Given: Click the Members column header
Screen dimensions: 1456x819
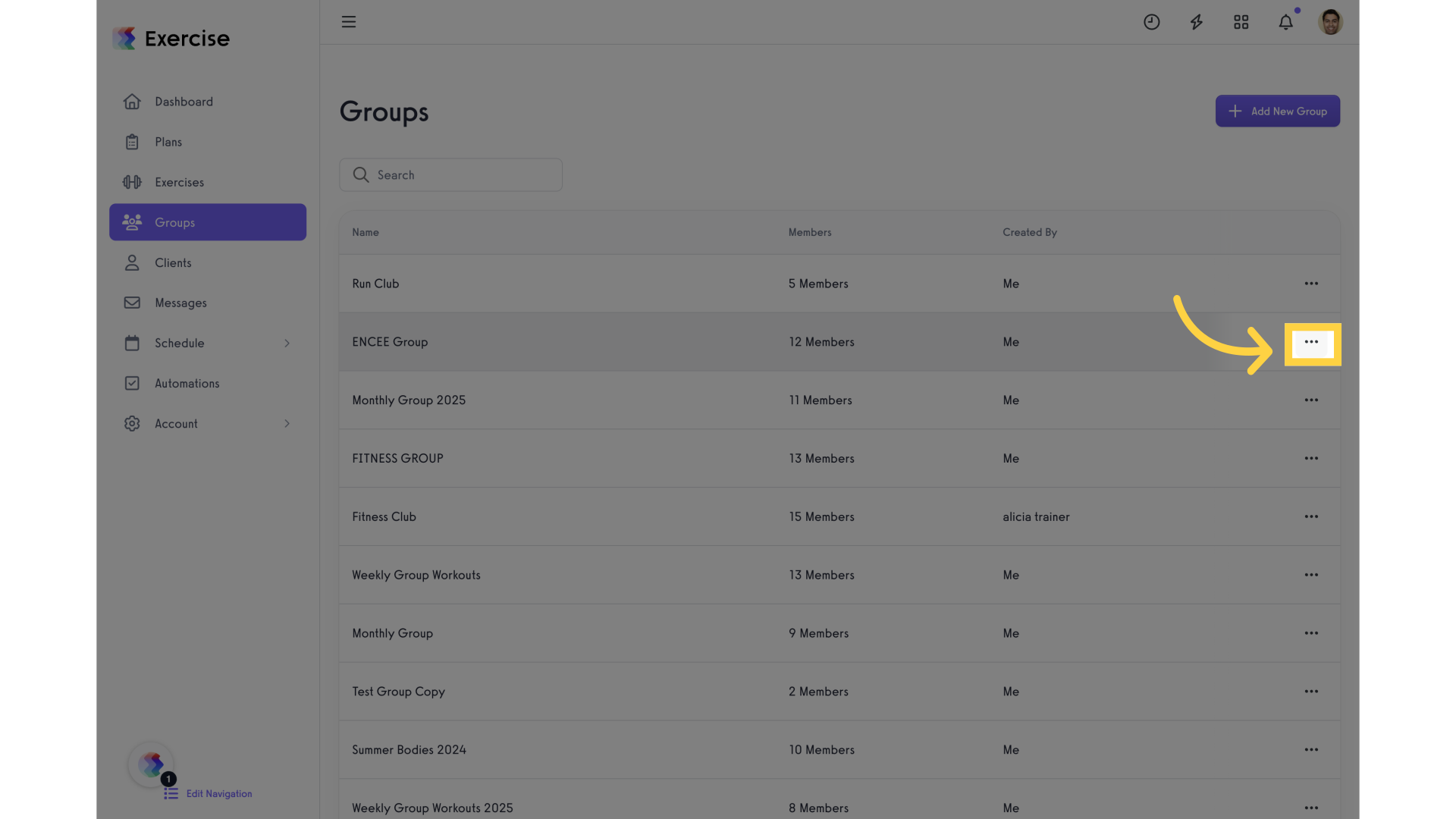Looking at the screenshot, I should tap(810, 233).
